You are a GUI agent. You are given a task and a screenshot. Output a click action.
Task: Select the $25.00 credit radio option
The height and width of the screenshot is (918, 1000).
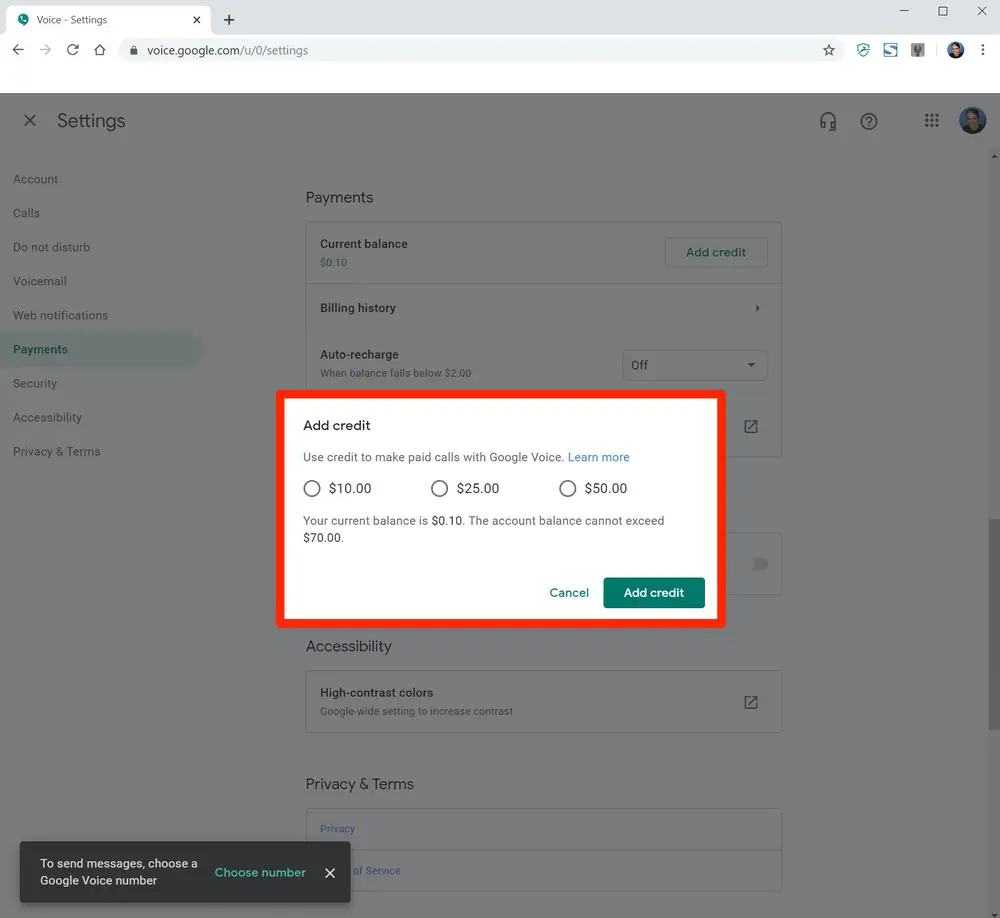click(439, 489)
